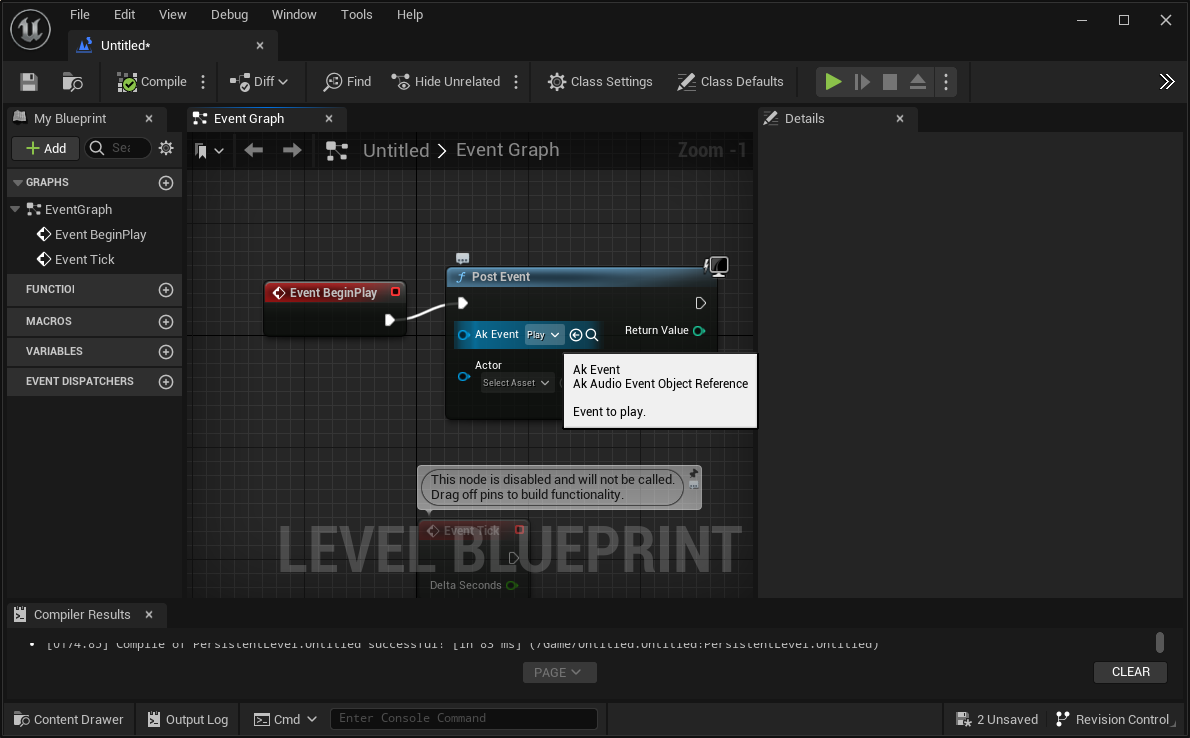Close the My Blueprint panel
The width and height of the screenshot is (1190, 738).
coord(149,118)
